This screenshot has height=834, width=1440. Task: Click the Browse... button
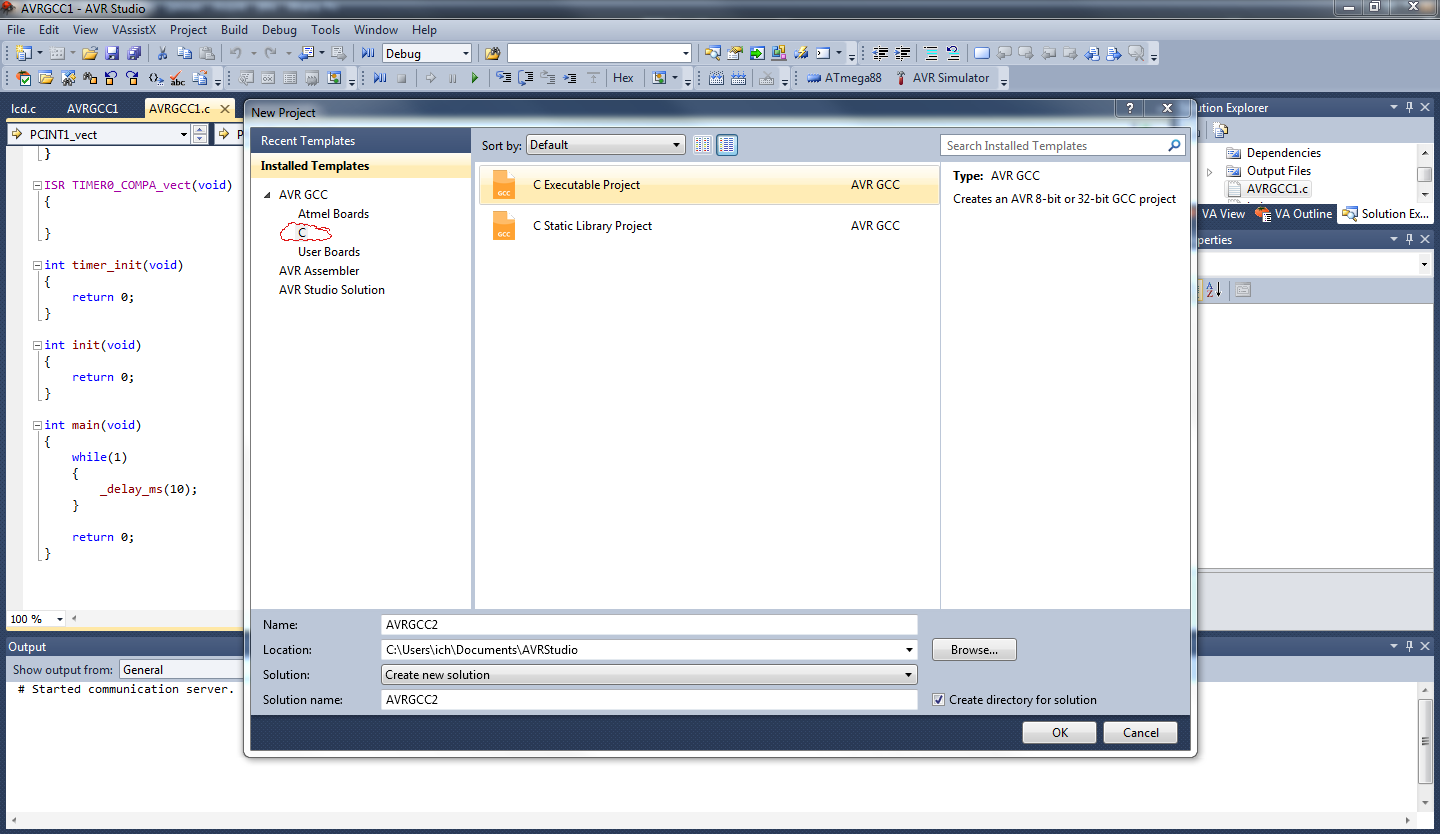(x=974, y=650)
